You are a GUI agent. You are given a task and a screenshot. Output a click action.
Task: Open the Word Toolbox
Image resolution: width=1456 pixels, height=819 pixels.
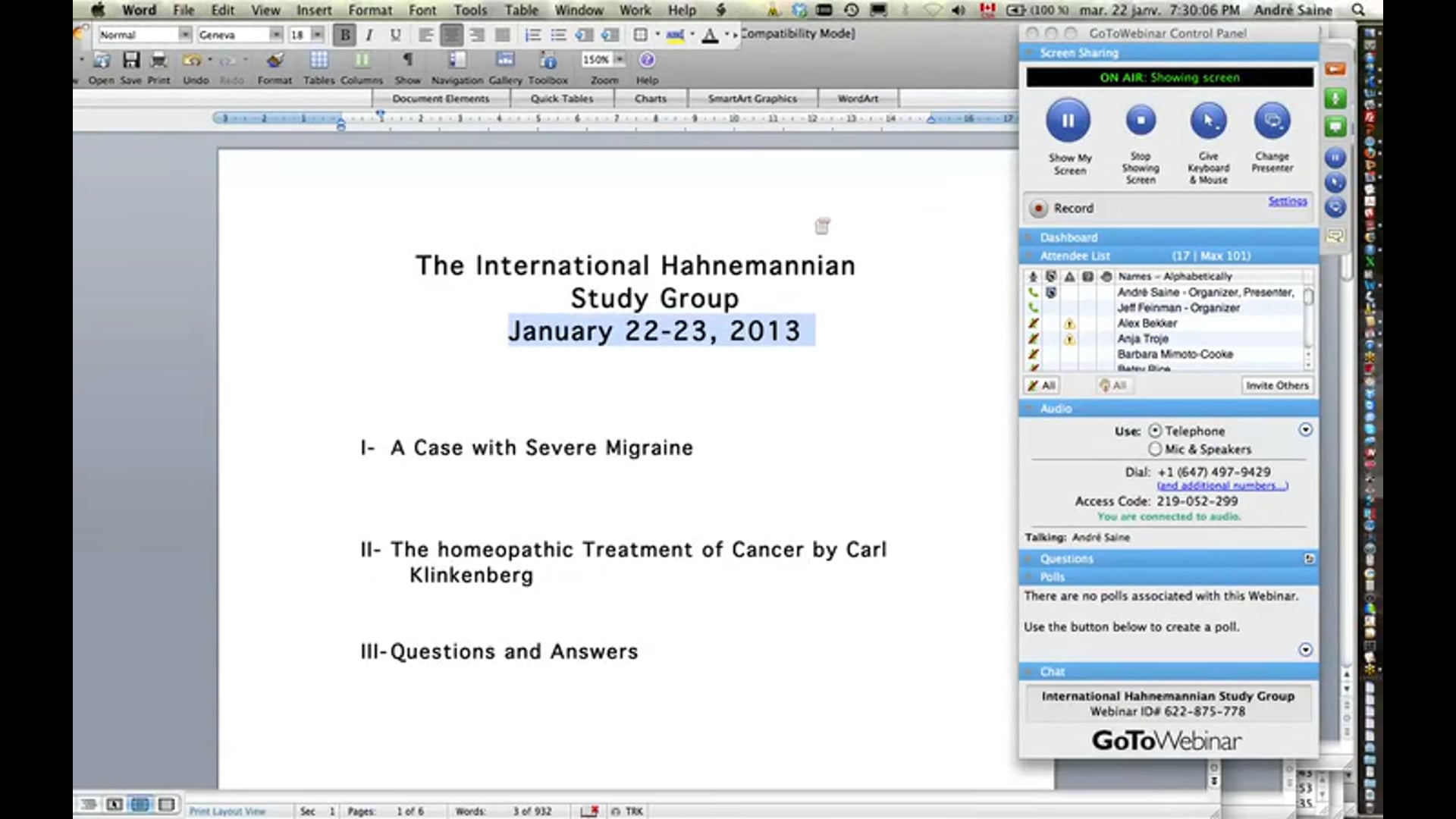click(x=548, y=61)
